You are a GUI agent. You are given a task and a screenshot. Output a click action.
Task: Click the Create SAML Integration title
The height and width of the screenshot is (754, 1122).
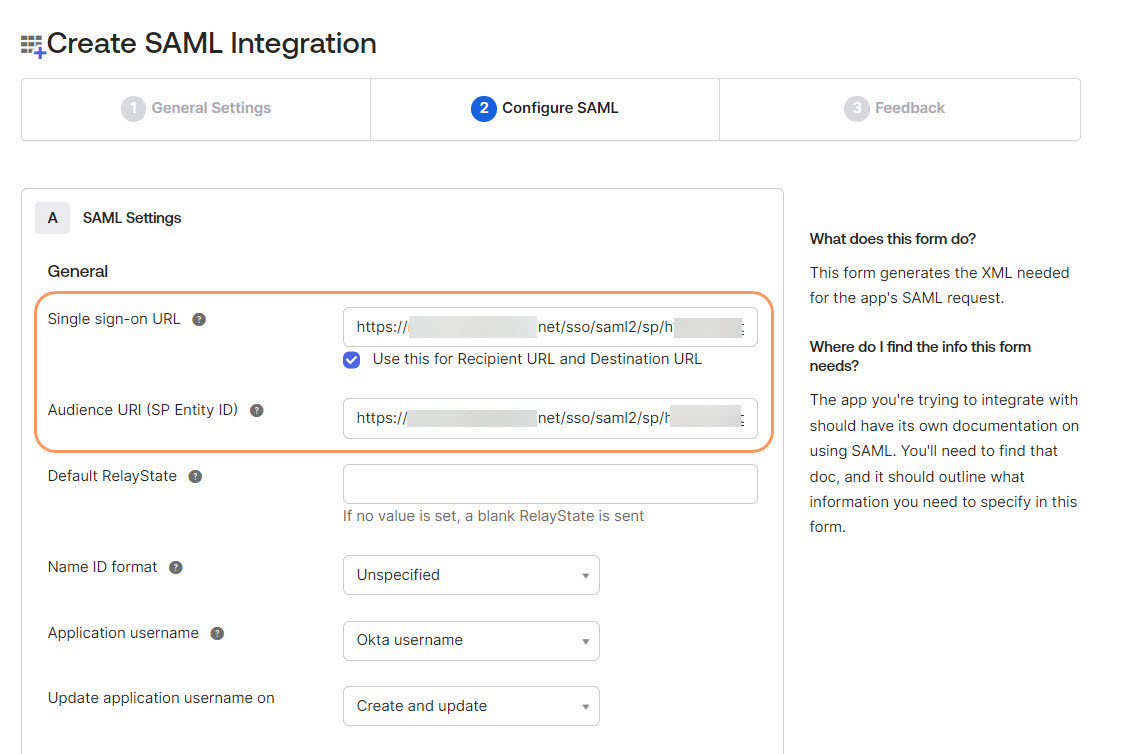211,44
